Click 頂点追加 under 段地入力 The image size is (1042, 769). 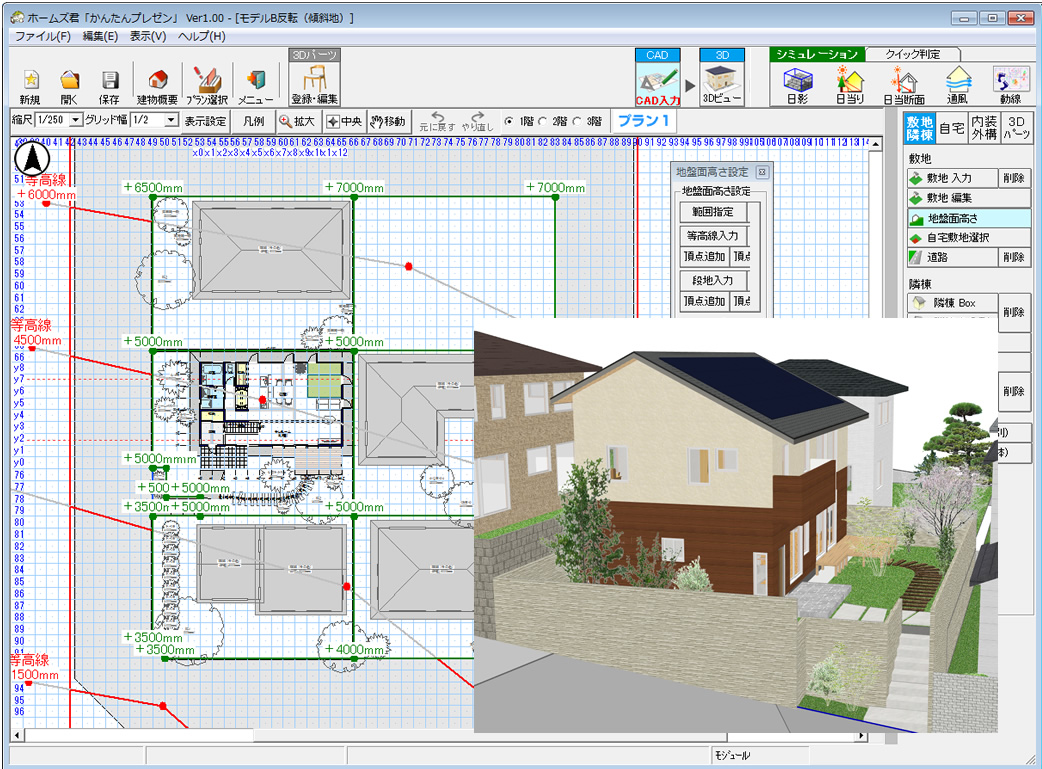704,301
